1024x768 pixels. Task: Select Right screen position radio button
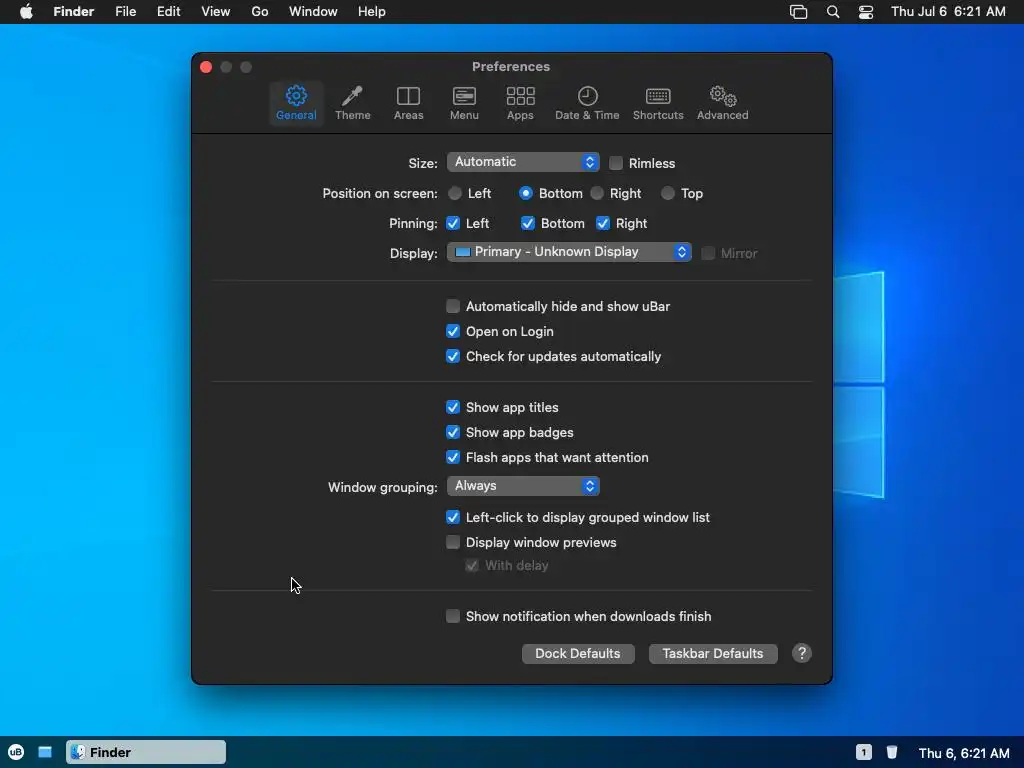[x=597, y=193]
